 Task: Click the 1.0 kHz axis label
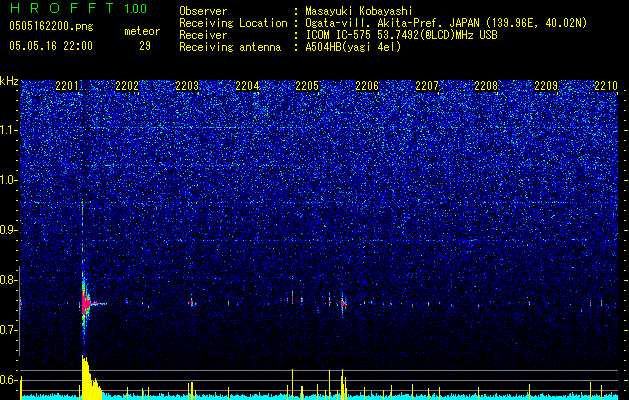click(x=9, y=180)
